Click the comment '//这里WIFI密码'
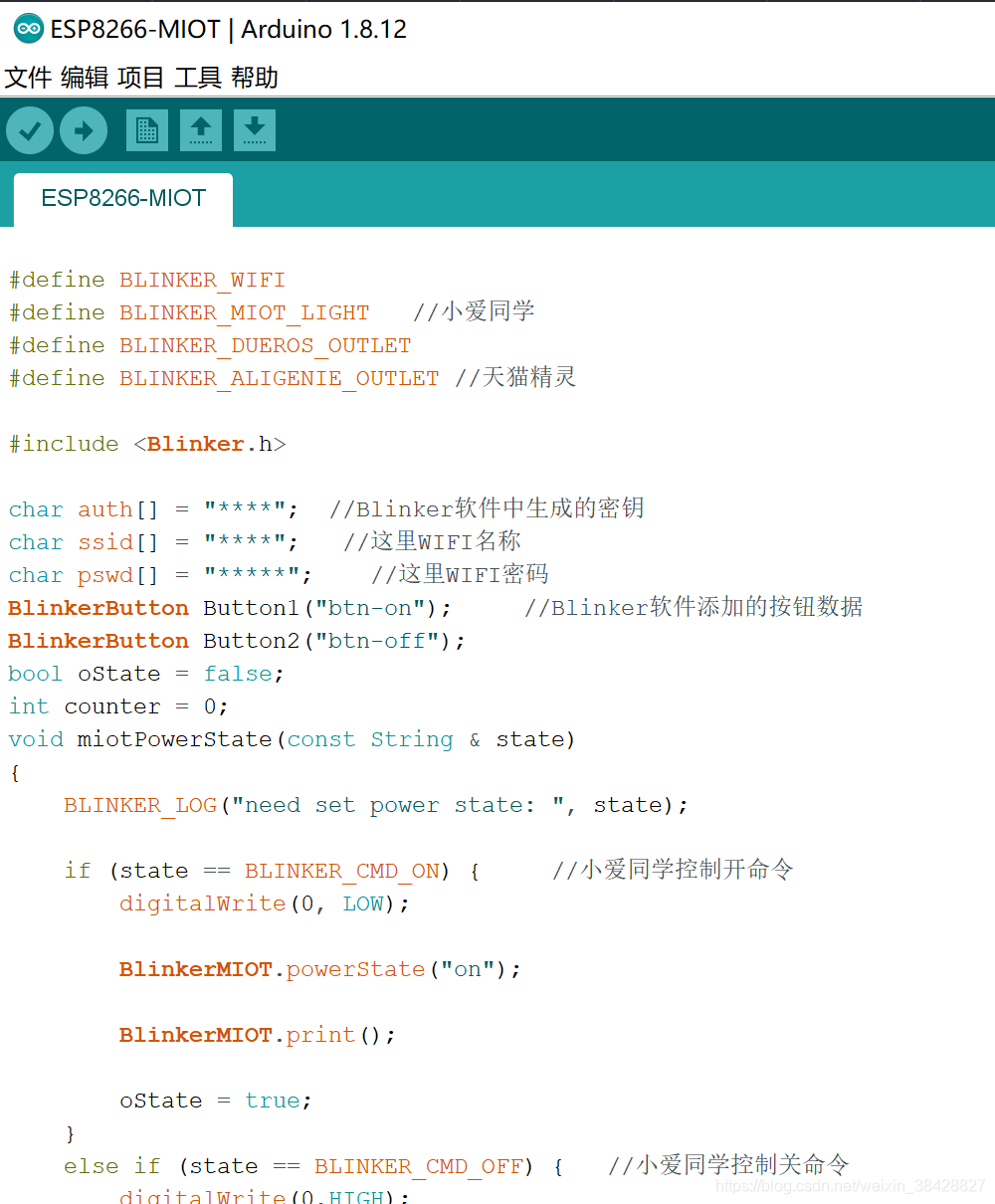The height and width of the screenshot is (1204, 995). (x=460, y=574)
